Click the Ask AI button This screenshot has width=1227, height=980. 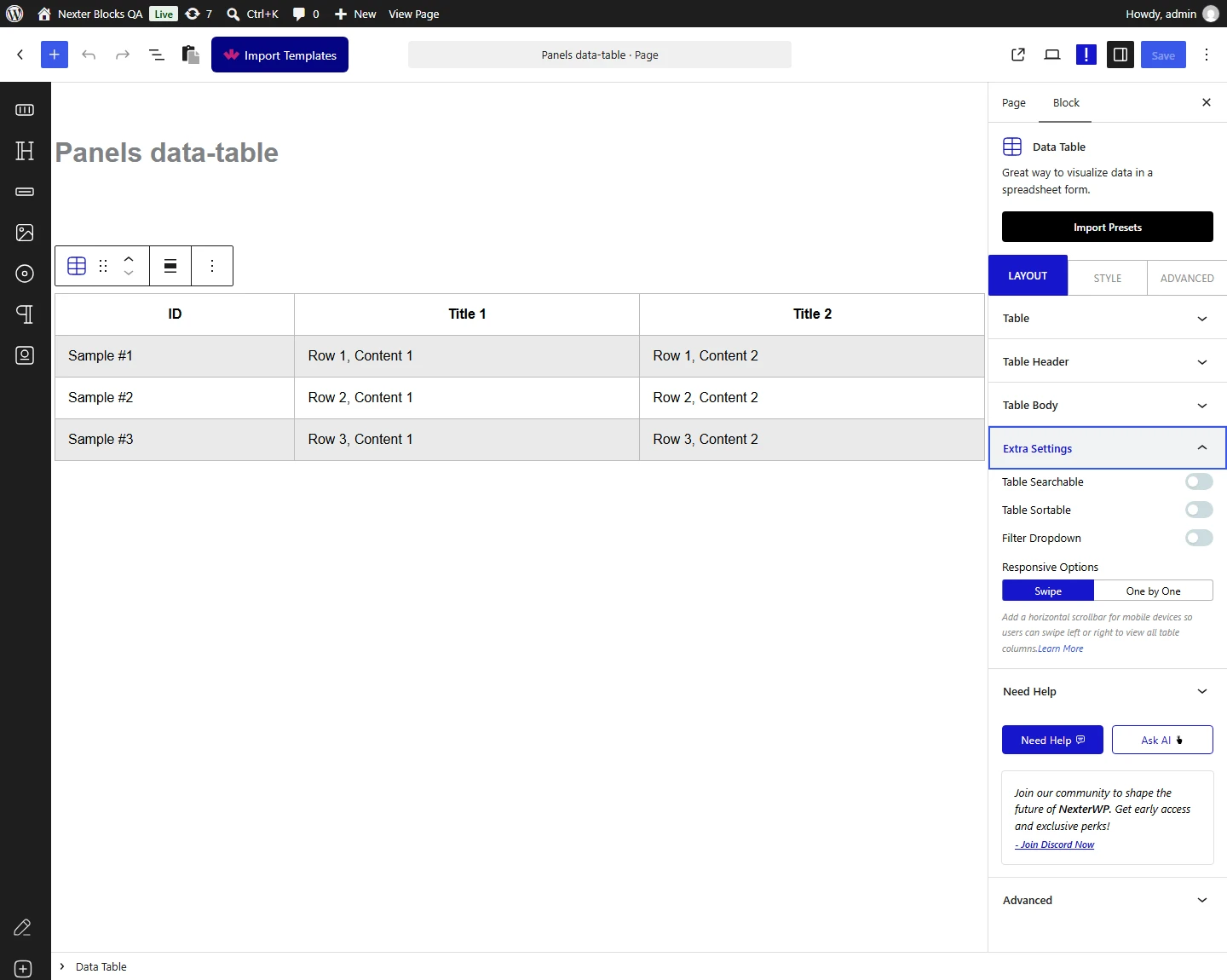tap(1162, 740)
